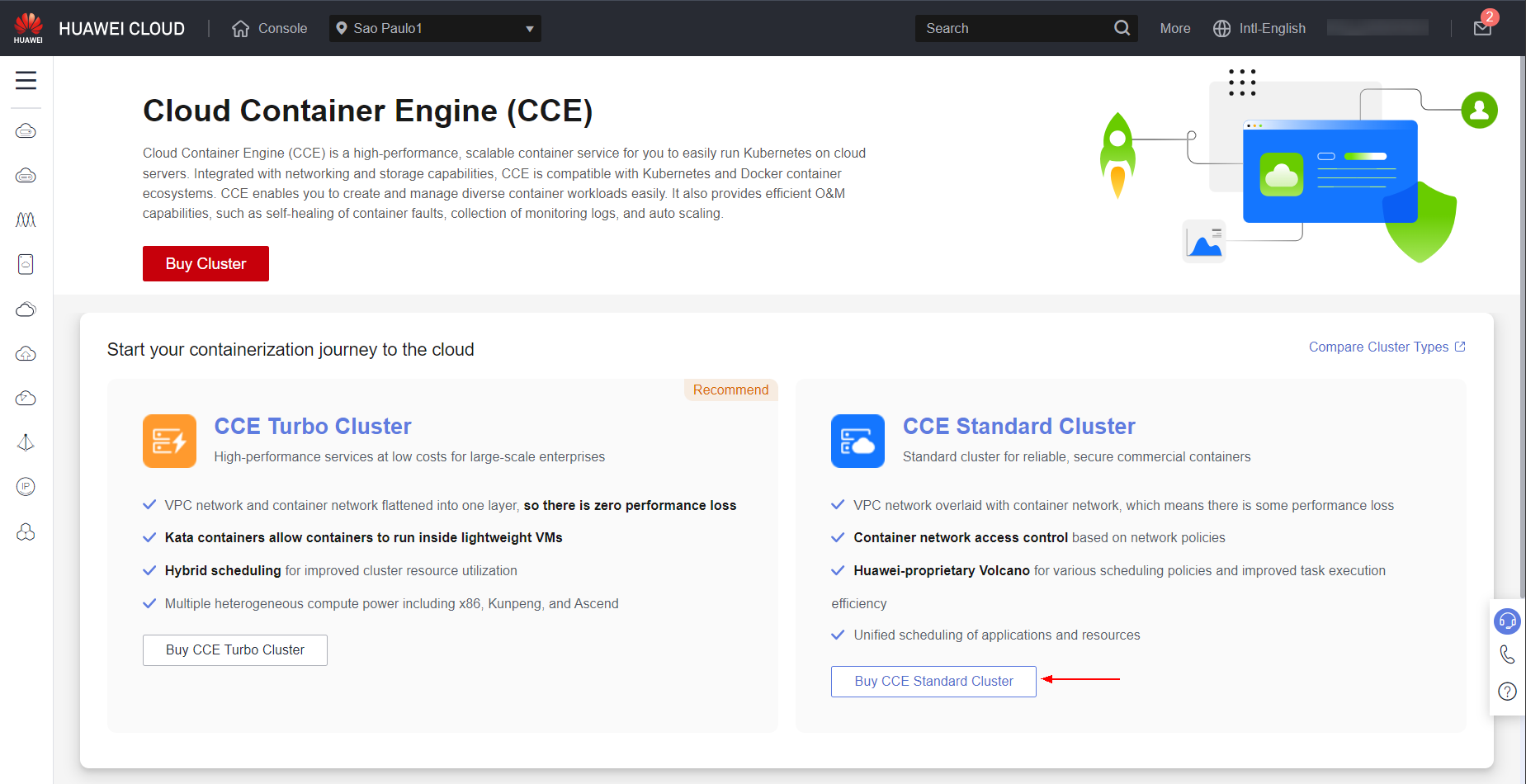Click the globe language icon

coord(1221,28)
